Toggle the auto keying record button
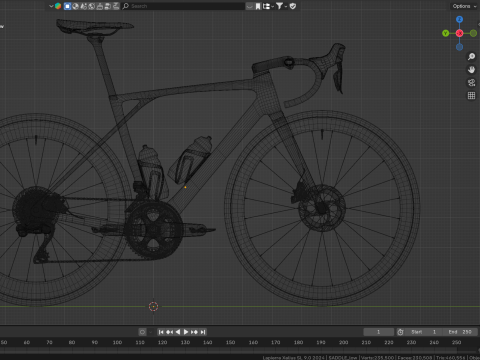Screen dimensions: 480x360 (142, 332)
